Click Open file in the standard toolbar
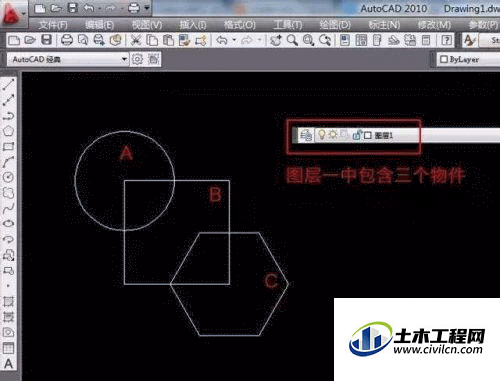Image resolution: width=500 pixels, height=381 pixels. pyautogui.click(x=30, y=40)
